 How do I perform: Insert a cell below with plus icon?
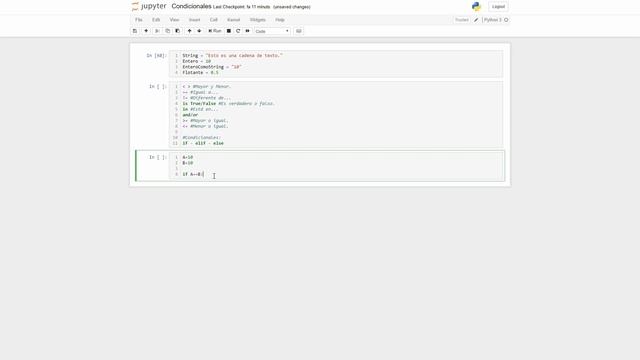pyautogui.click(x=146, y=31)
